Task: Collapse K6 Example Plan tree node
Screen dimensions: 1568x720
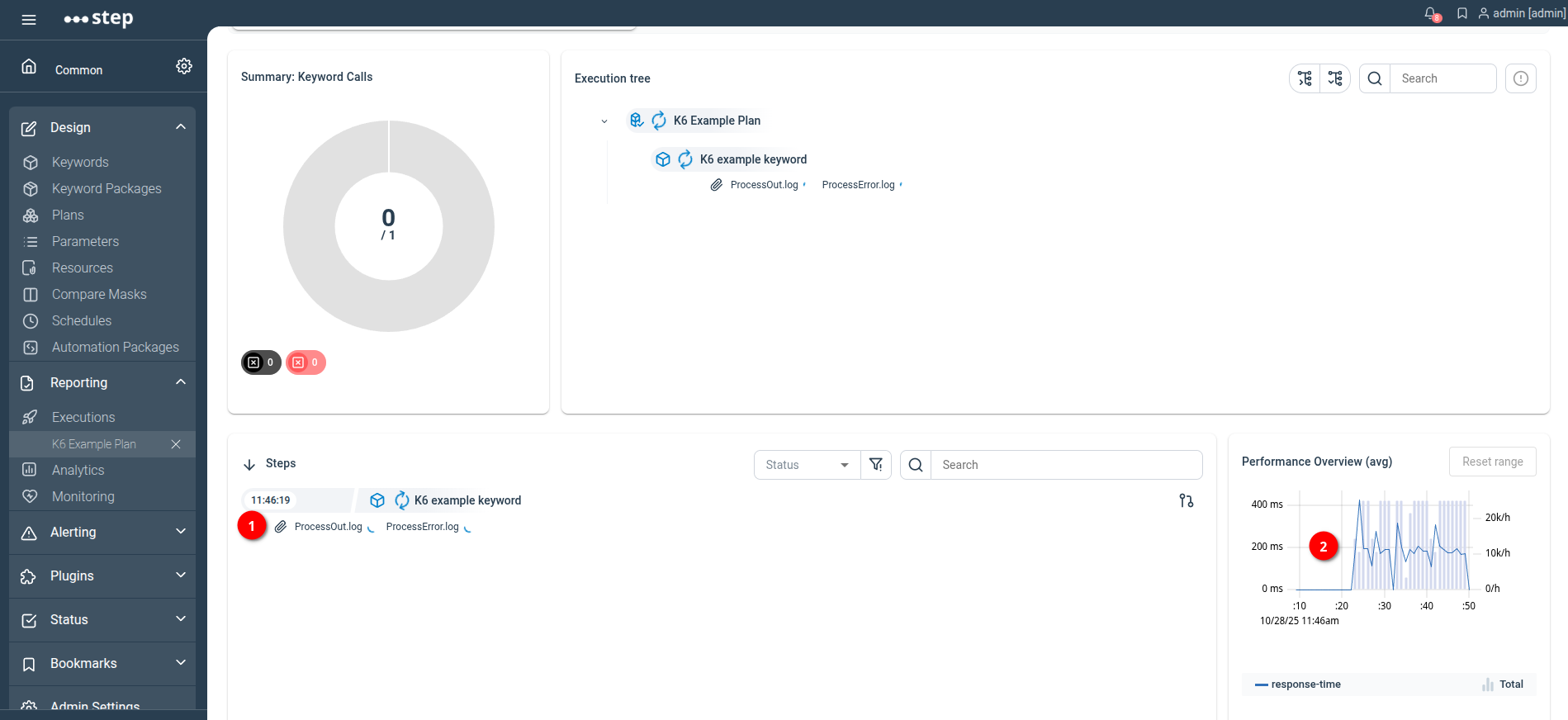Action: click(604, 121)
